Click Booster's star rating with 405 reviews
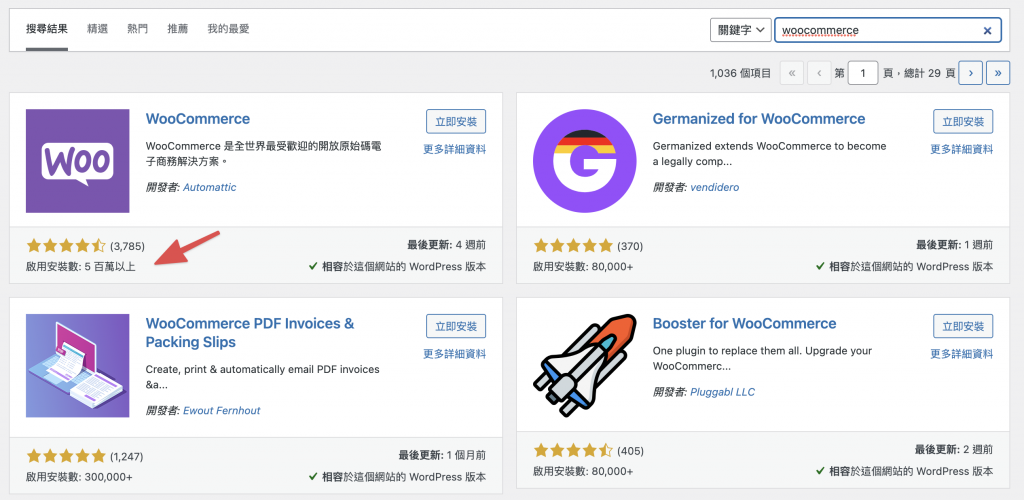The image size is (1024, 500). click(573, 450)
